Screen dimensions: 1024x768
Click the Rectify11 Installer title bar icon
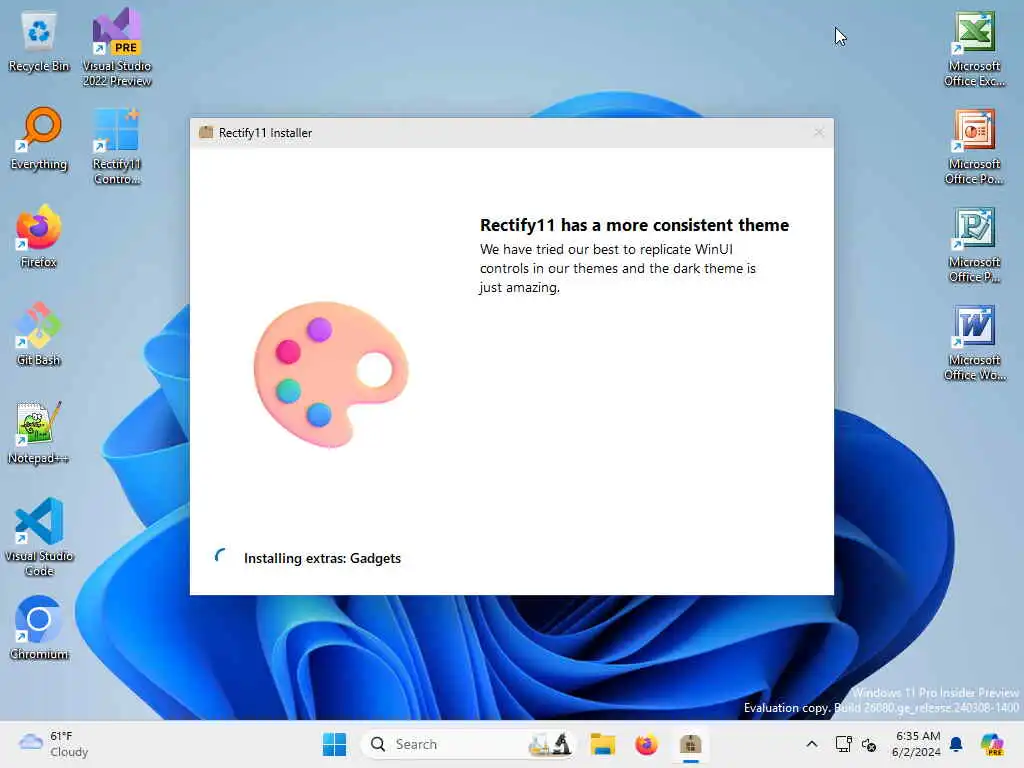(x=206, y=132)
